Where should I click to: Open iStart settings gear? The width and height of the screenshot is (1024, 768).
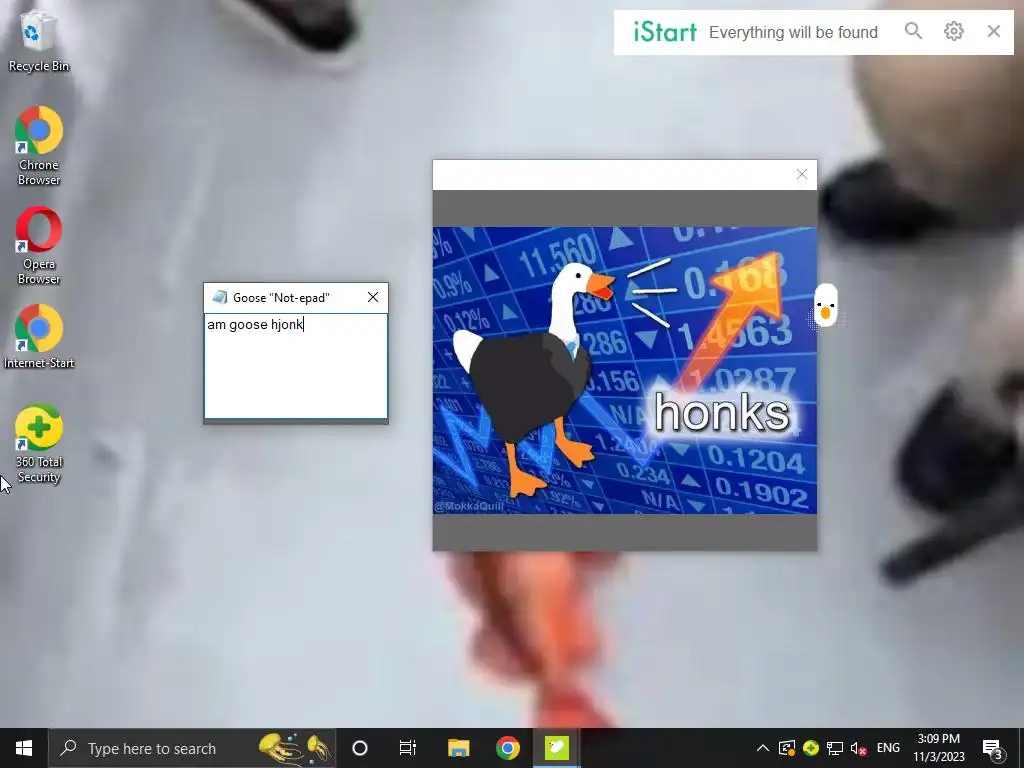pyautogui.click(x=953, y=31)
